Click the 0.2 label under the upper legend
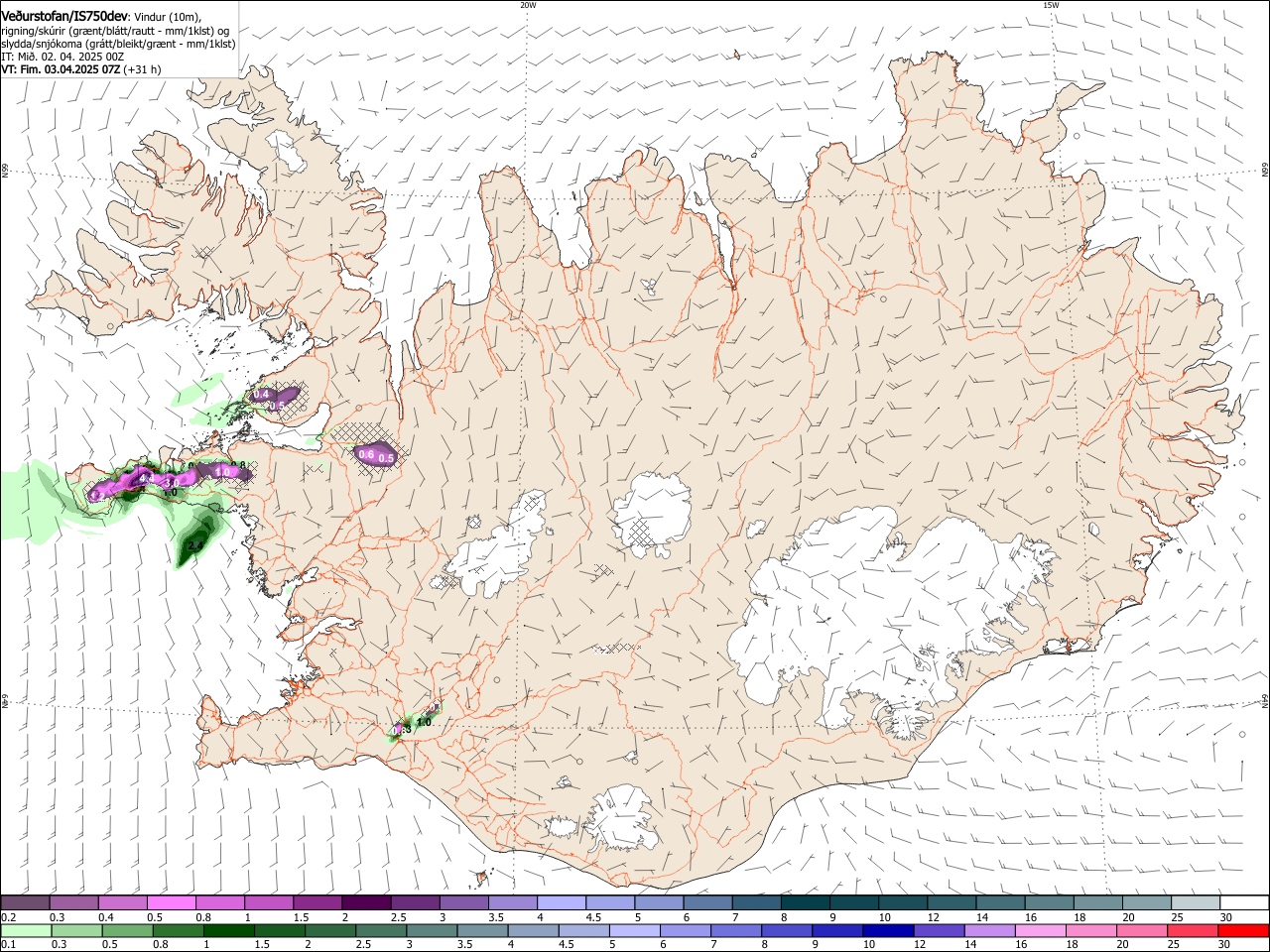The width and height of the screenshot is (1270, 952). coord(8,917)
